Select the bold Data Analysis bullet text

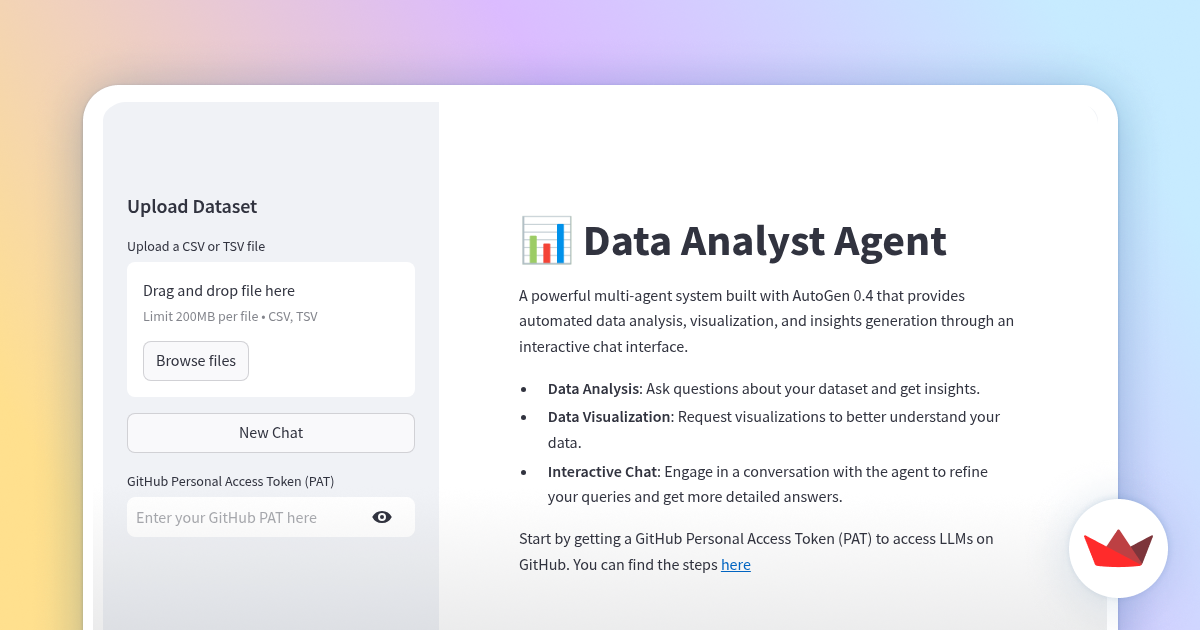[x=593, y=389]
